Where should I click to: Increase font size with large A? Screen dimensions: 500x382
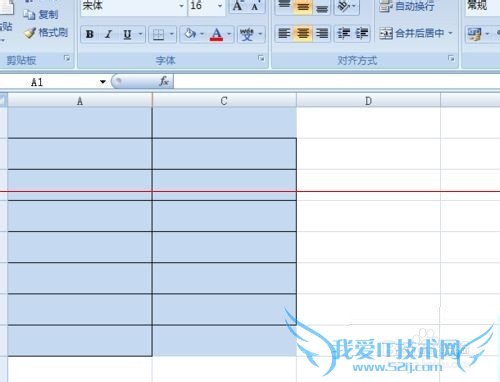(x=238, y=6)
